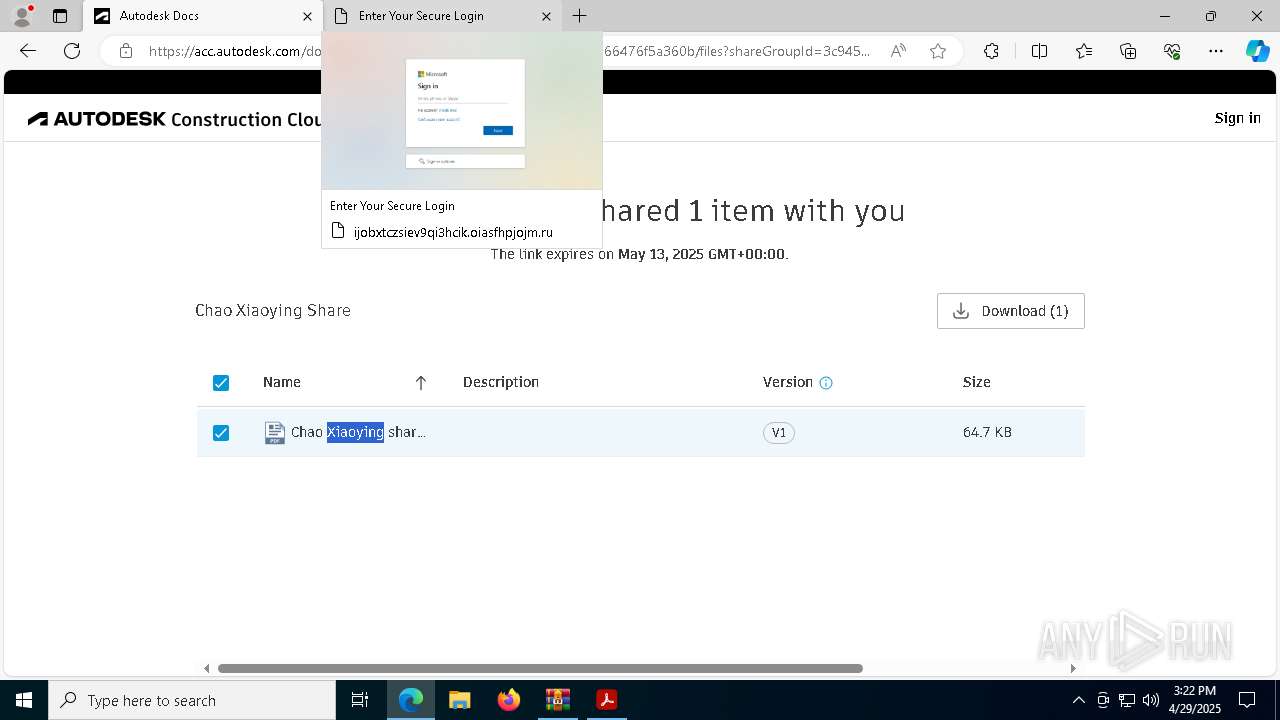1280x720 pixels.
Task: Open the taskbar clock and date
Action: tap(1194, 700)
